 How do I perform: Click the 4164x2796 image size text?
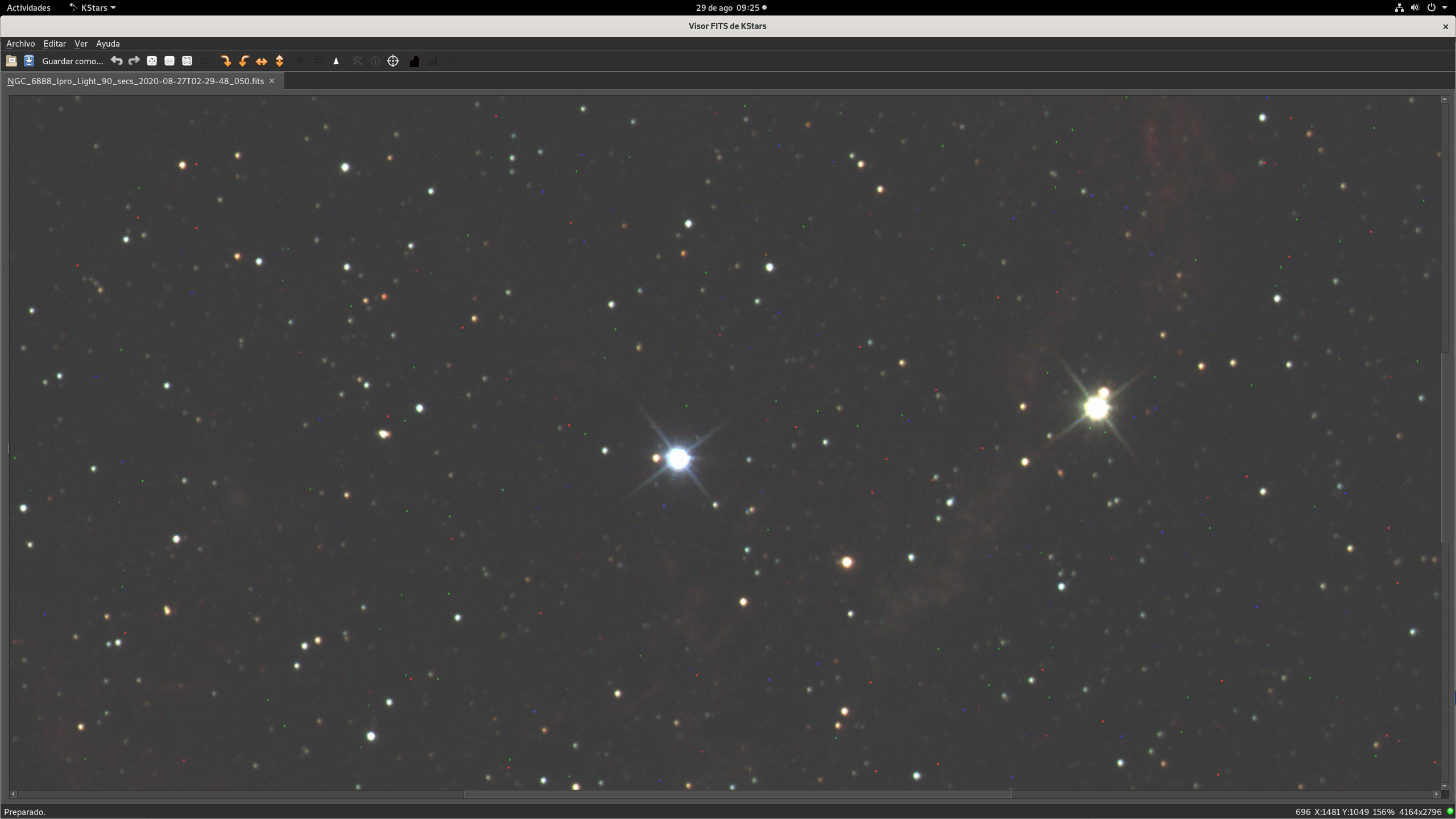1420,812
